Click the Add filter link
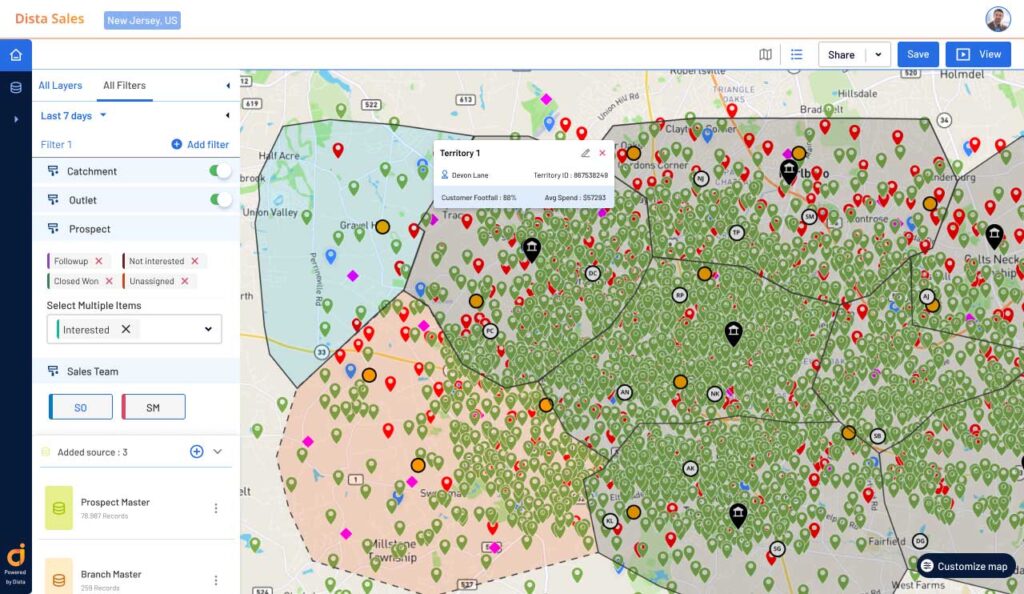The image size is (1024, 594). click(x=200, y=144)
